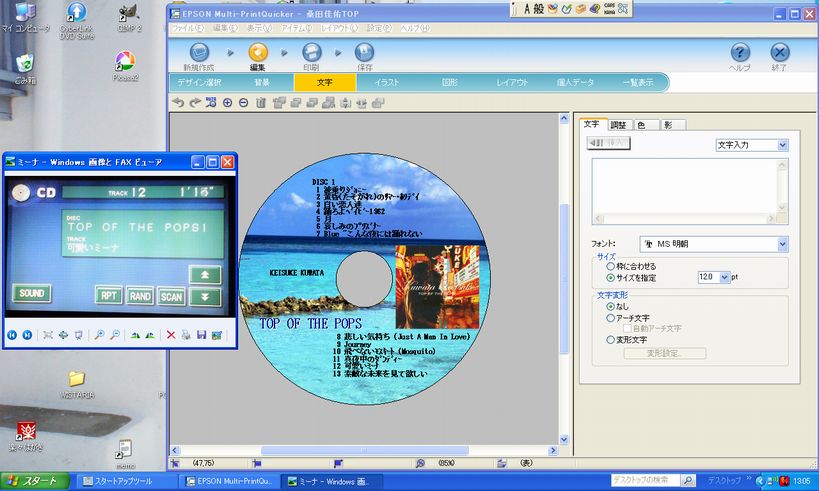Click the デスクトップの検索 search field
The width and height of the screenshot is (819, 491).
pyautogui.click(x=645, y=480)
